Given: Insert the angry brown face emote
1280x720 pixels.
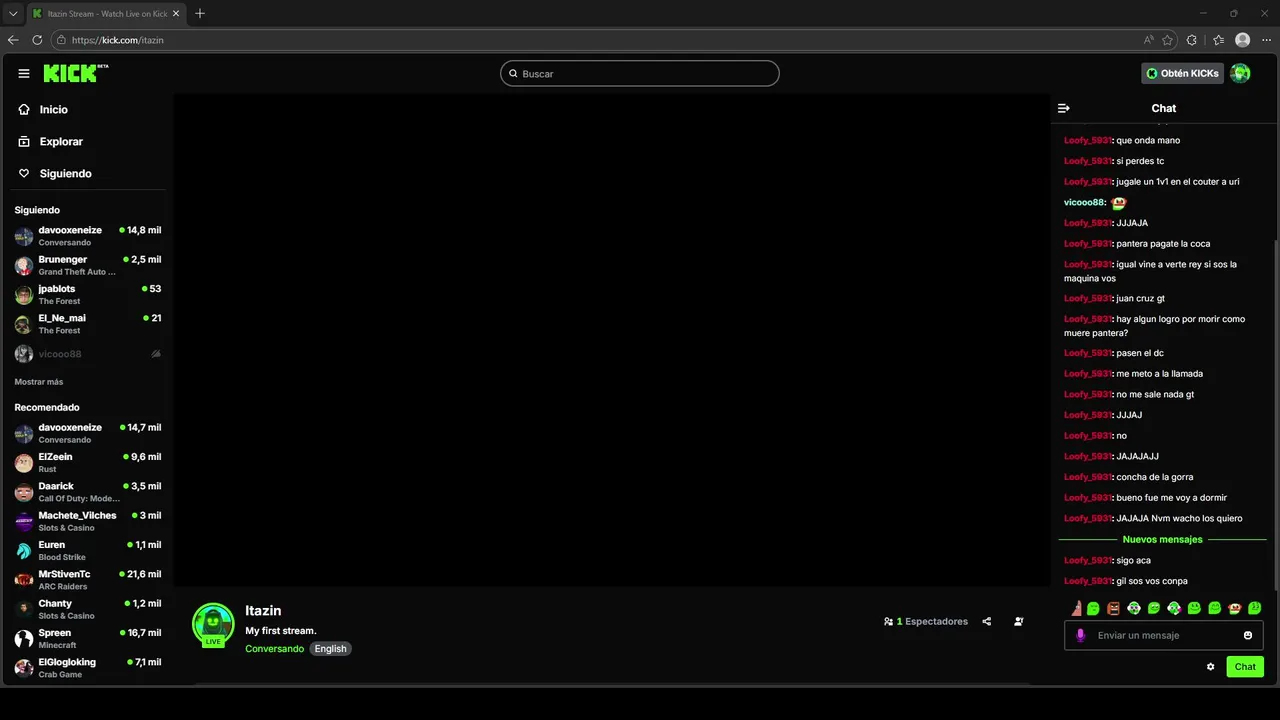Looking at the screenshot, I should coord(1113,608).
